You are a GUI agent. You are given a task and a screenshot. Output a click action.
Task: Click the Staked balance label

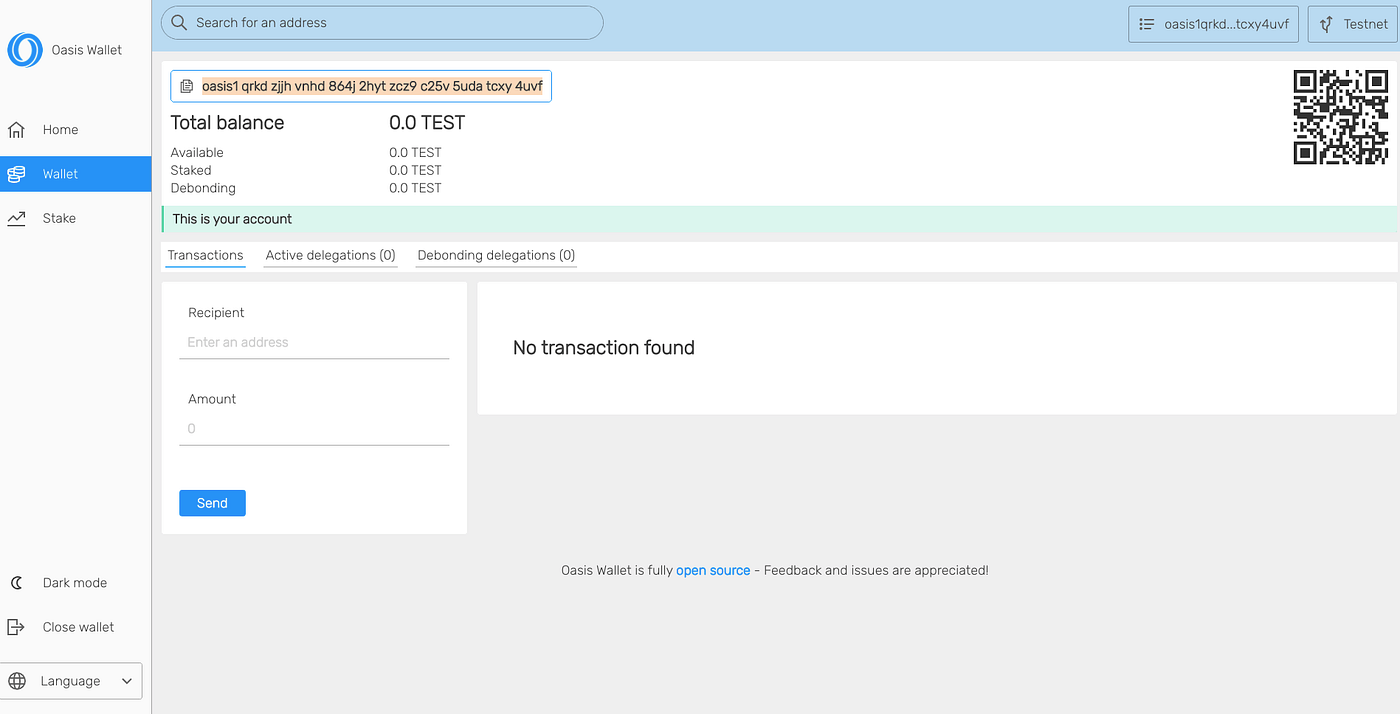(191, 171)
